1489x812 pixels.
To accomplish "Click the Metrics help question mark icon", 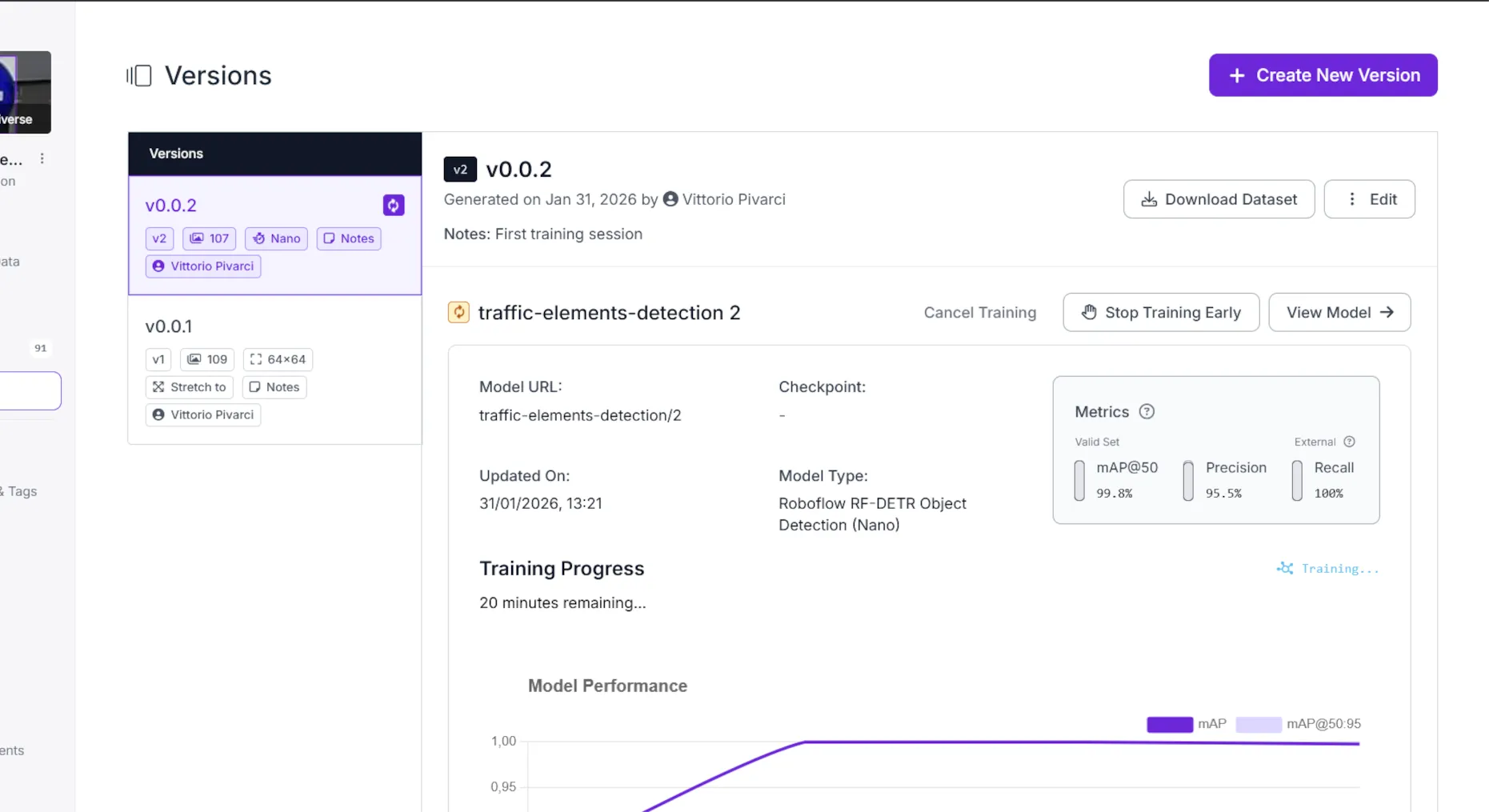I will [1147, 412].
